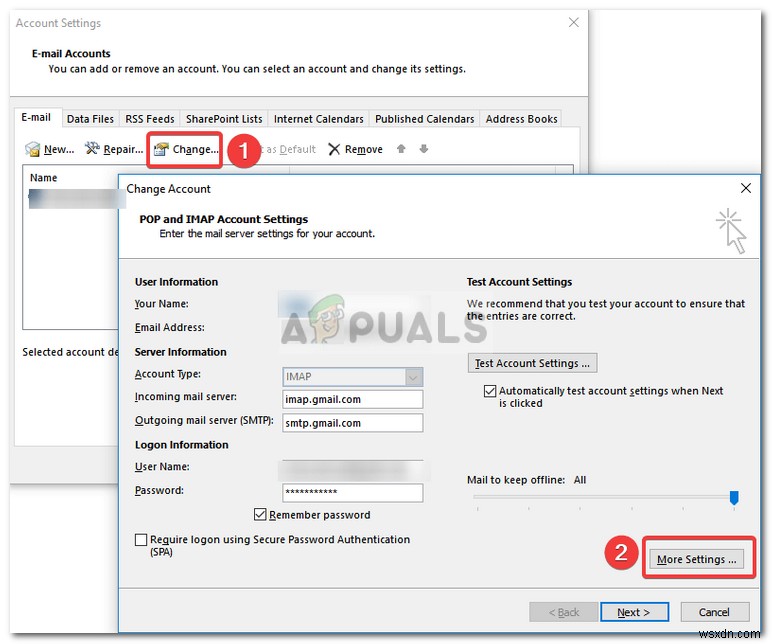Click the disabled Back button
The height and width of the screenshot is (644, 772).
(x=564, y=612)
